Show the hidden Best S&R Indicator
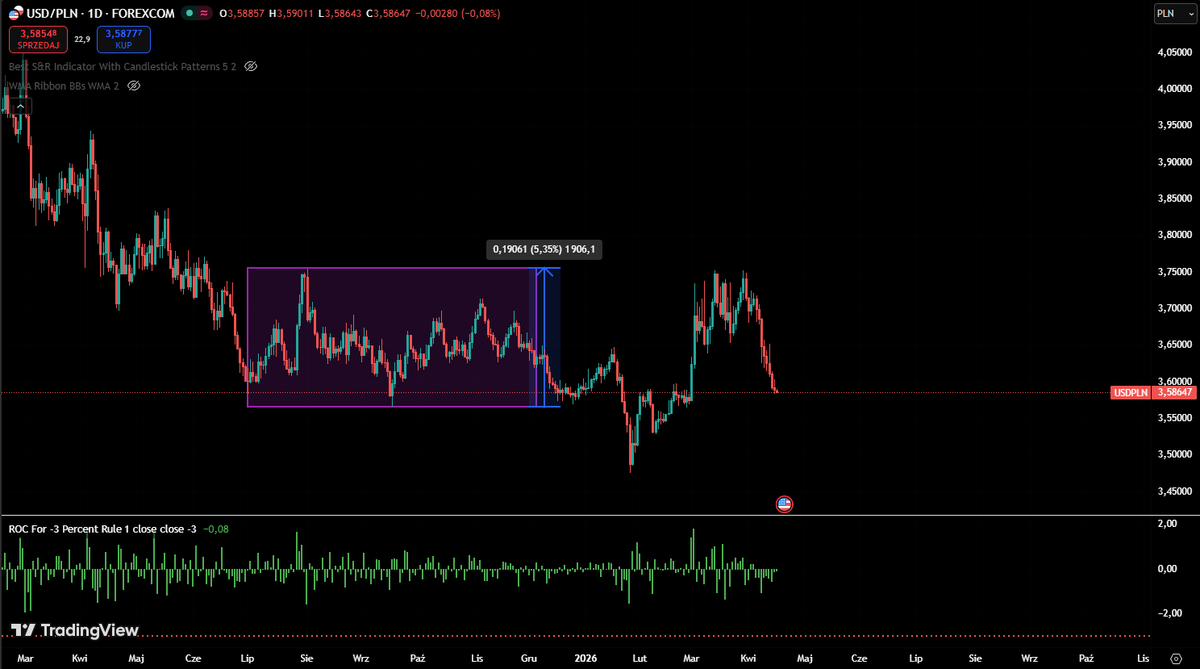Viewport: 1200px width, 669px height. pos(251,66)
